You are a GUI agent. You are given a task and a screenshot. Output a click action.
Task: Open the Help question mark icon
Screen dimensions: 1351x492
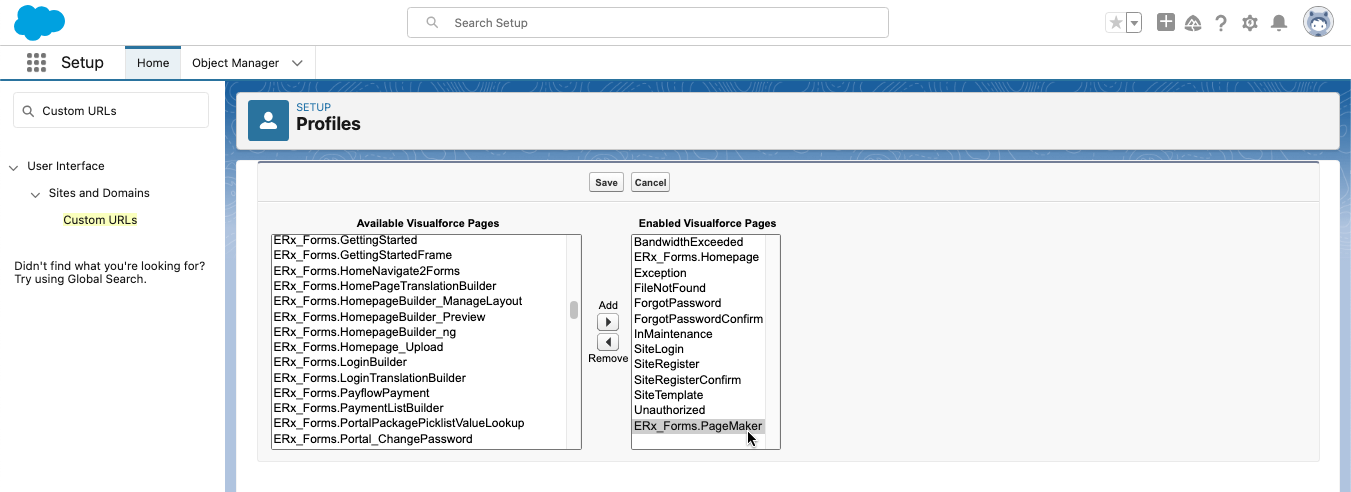[1221, 23]
